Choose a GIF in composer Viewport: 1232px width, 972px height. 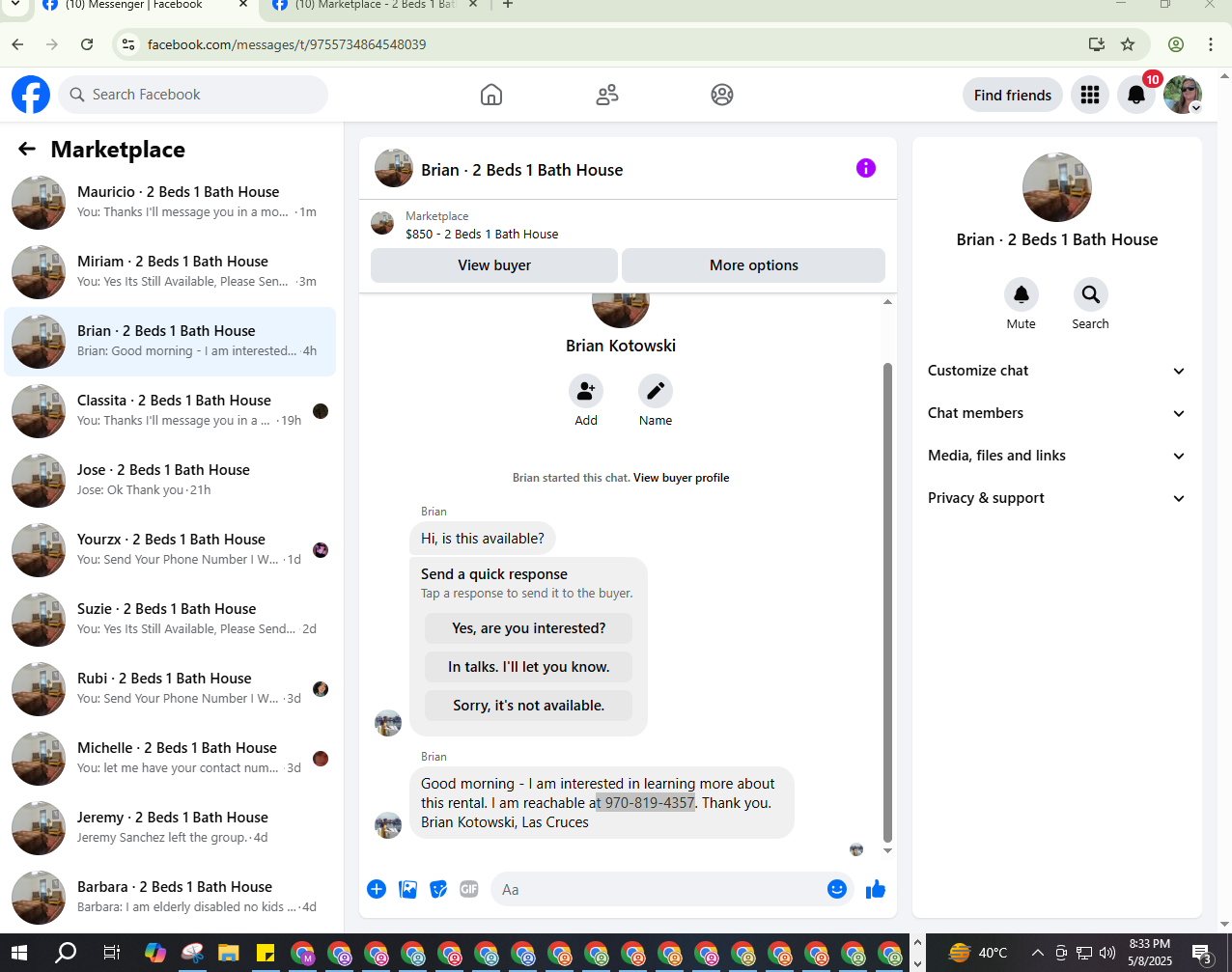(469, 889)
